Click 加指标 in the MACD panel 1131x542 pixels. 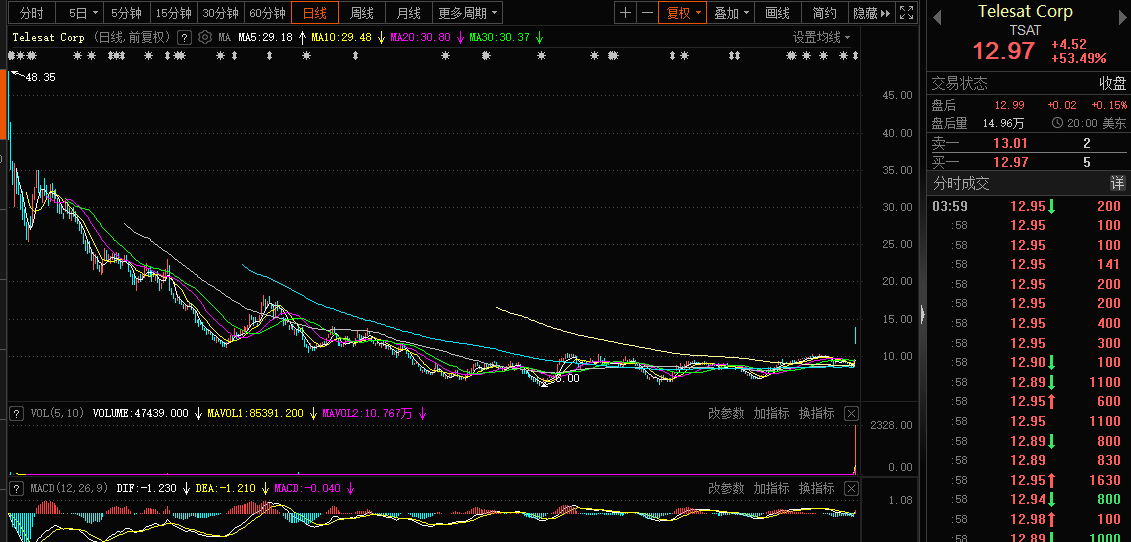pos(771,489)
